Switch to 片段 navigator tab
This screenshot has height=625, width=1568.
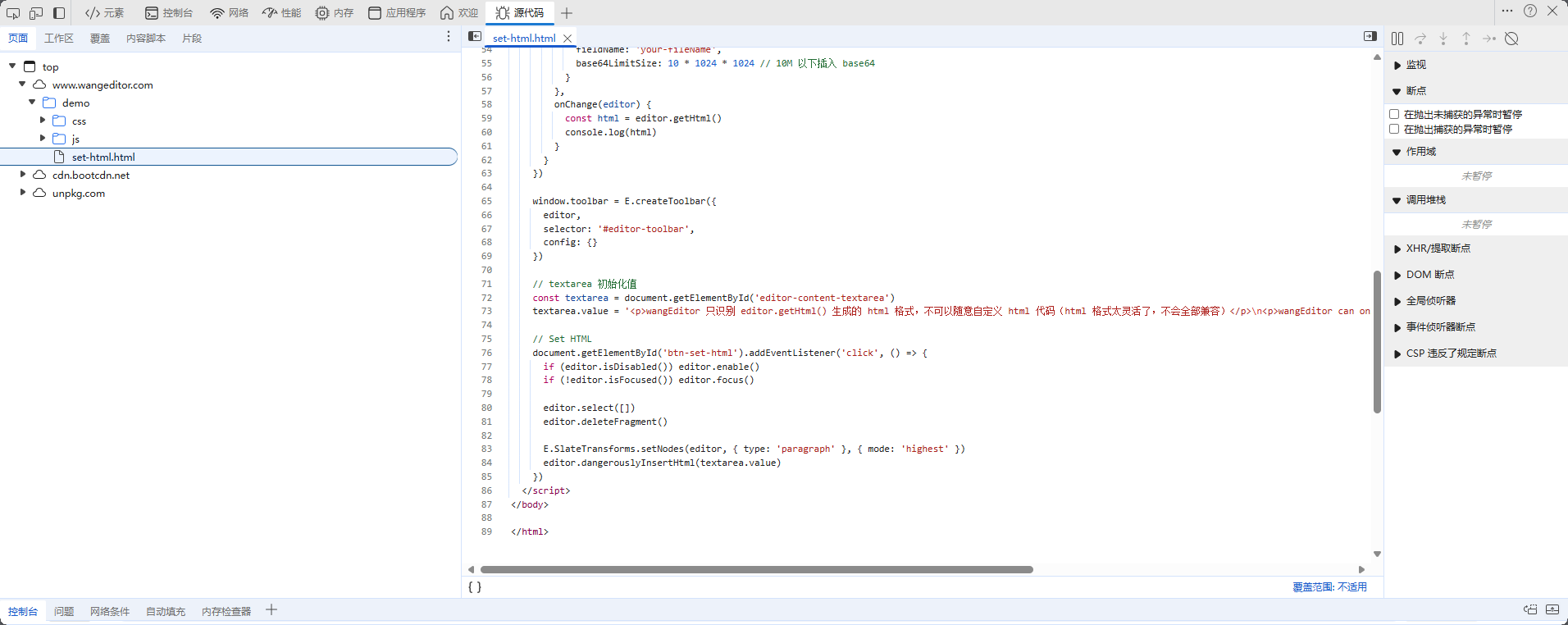click(192, 39)
